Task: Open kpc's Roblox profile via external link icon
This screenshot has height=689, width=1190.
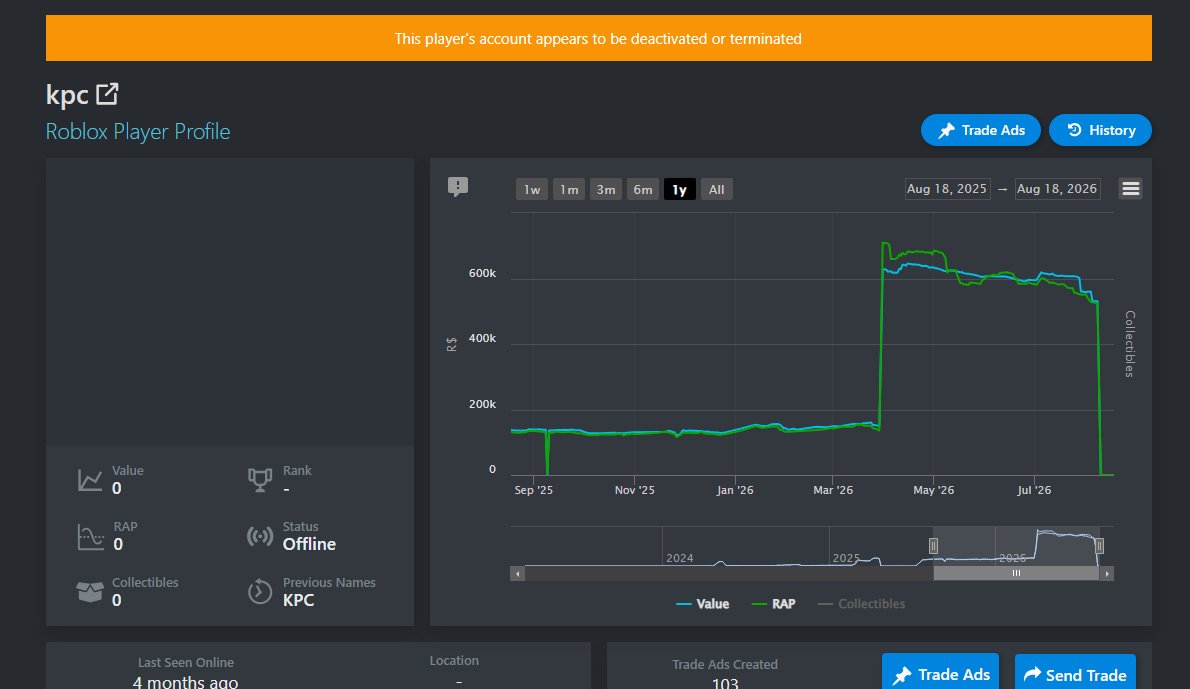Action: (x=107, y=94)
